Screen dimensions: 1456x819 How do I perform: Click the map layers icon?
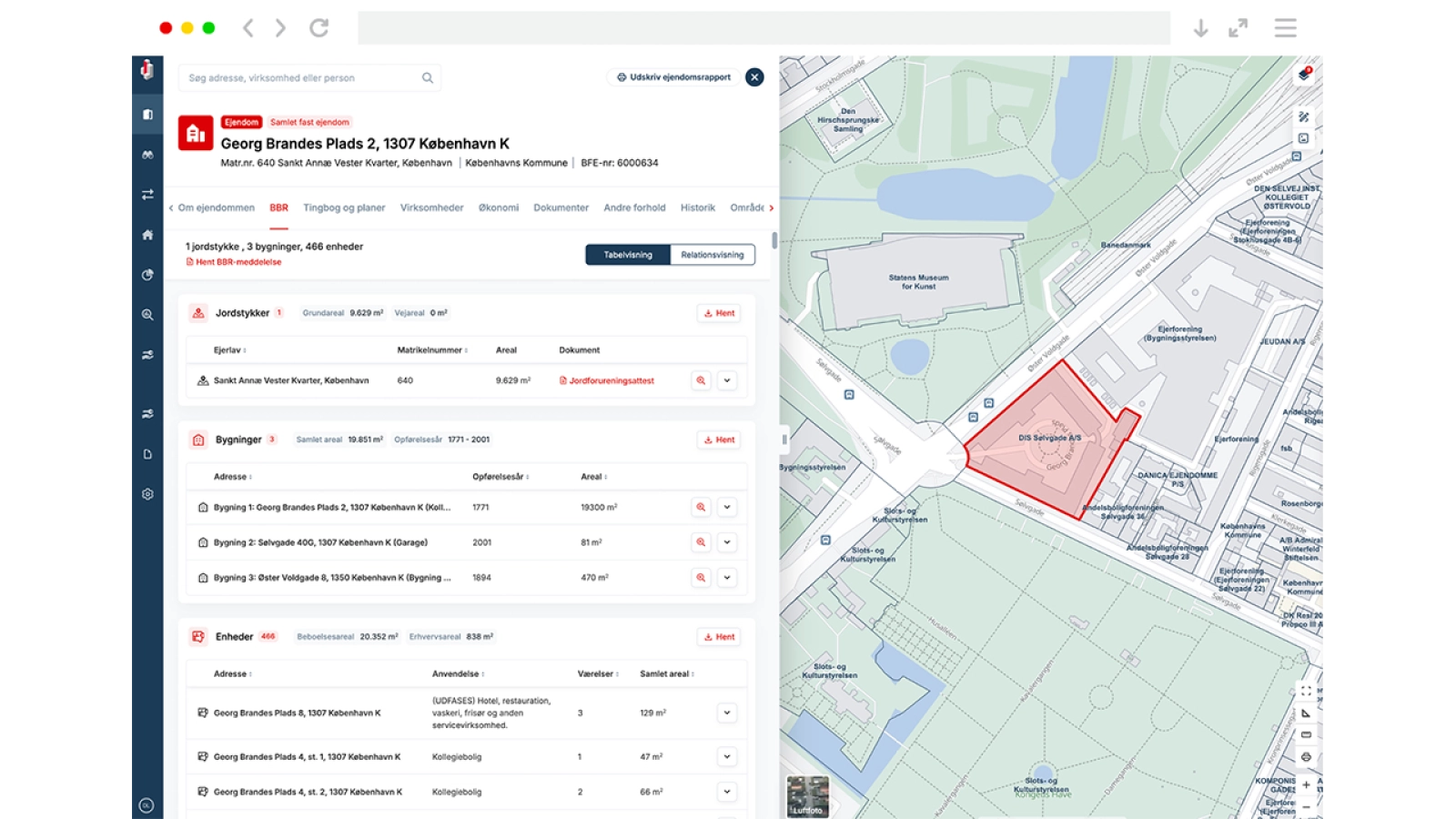point(1304,75)
